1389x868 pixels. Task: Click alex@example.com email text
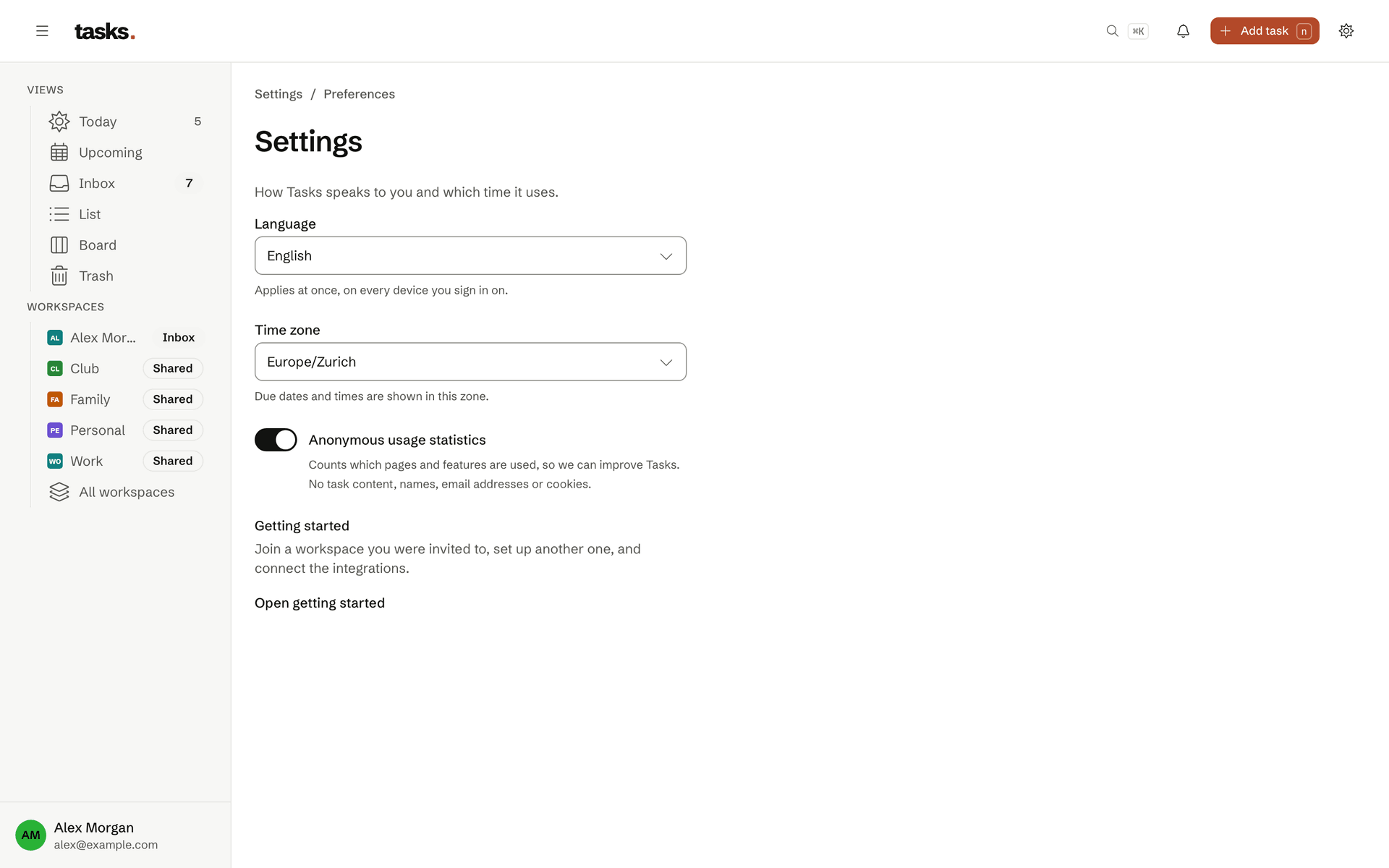(106, 845)
